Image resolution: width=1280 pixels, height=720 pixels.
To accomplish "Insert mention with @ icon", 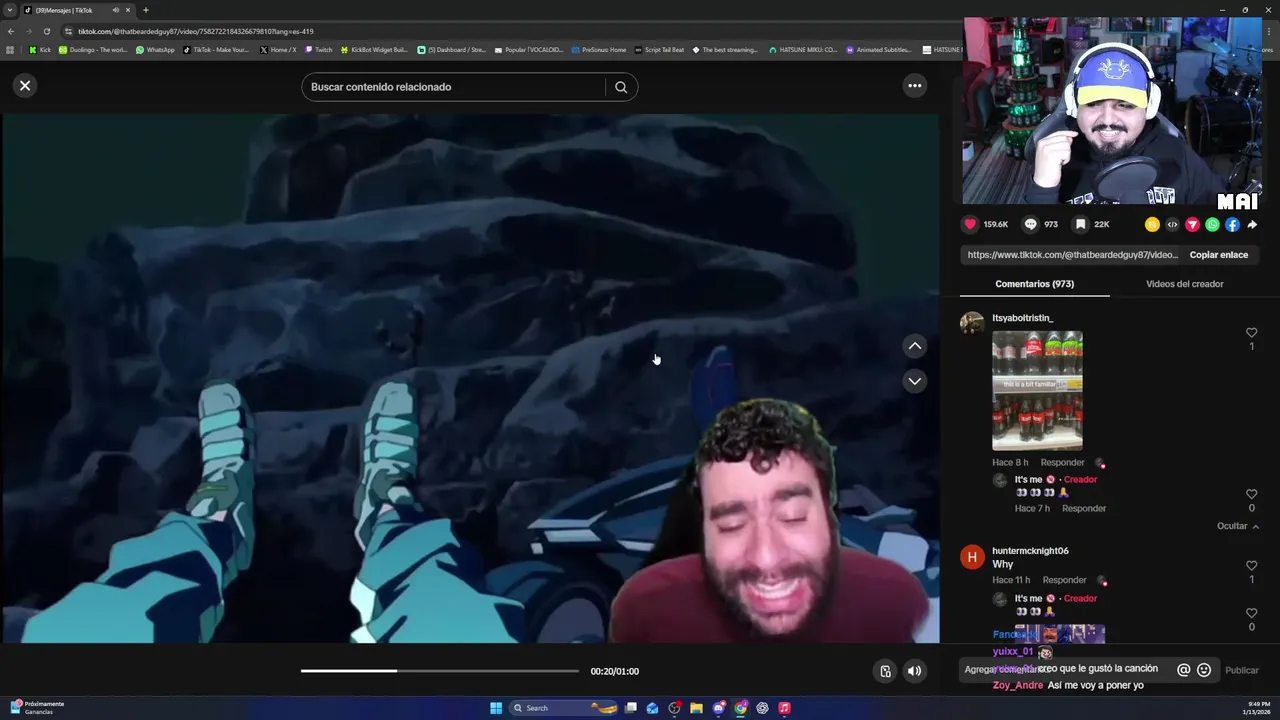I will tap(1184, 670).
